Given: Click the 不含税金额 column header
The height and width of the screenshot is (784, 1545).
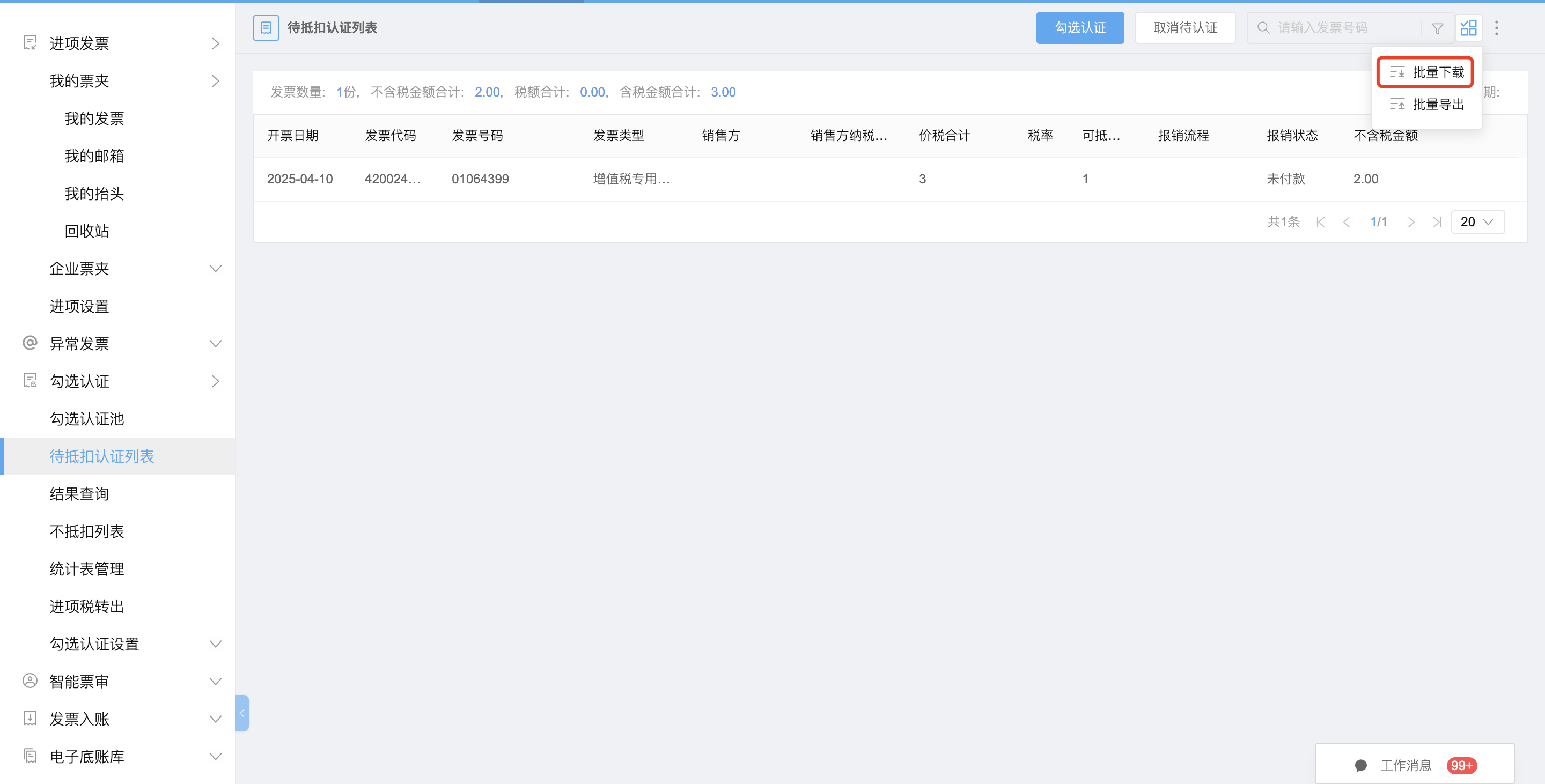Looking at the screenshot, I should pos(1386,136).
